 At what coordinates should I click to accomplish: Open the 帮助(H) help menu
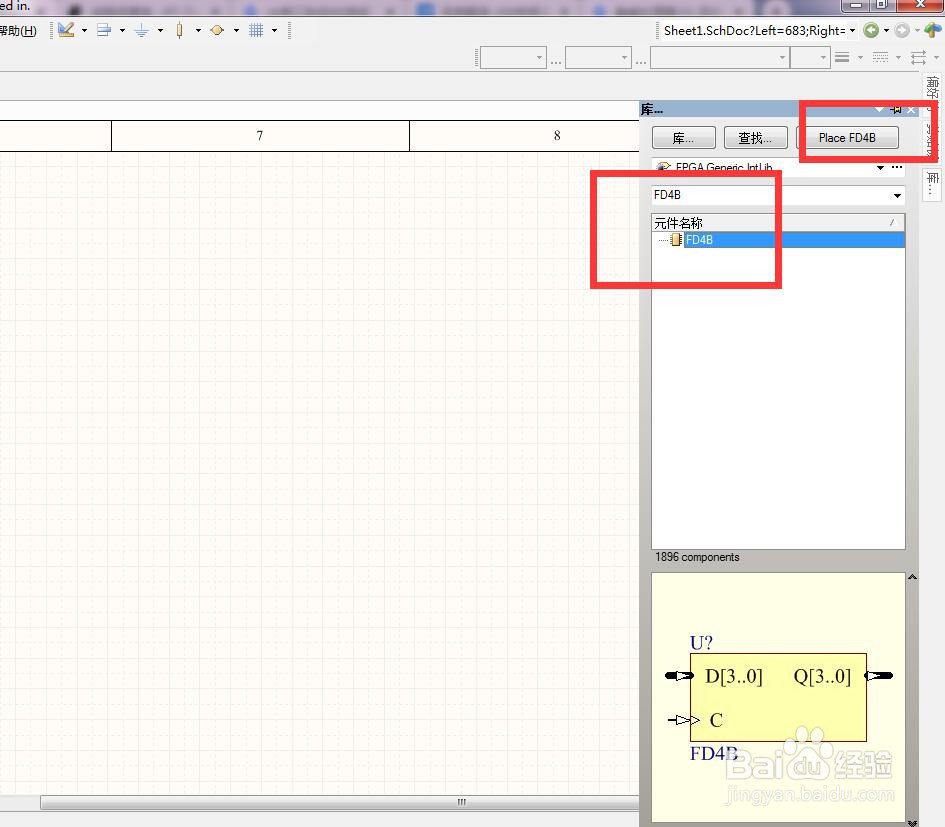(17, 30)
